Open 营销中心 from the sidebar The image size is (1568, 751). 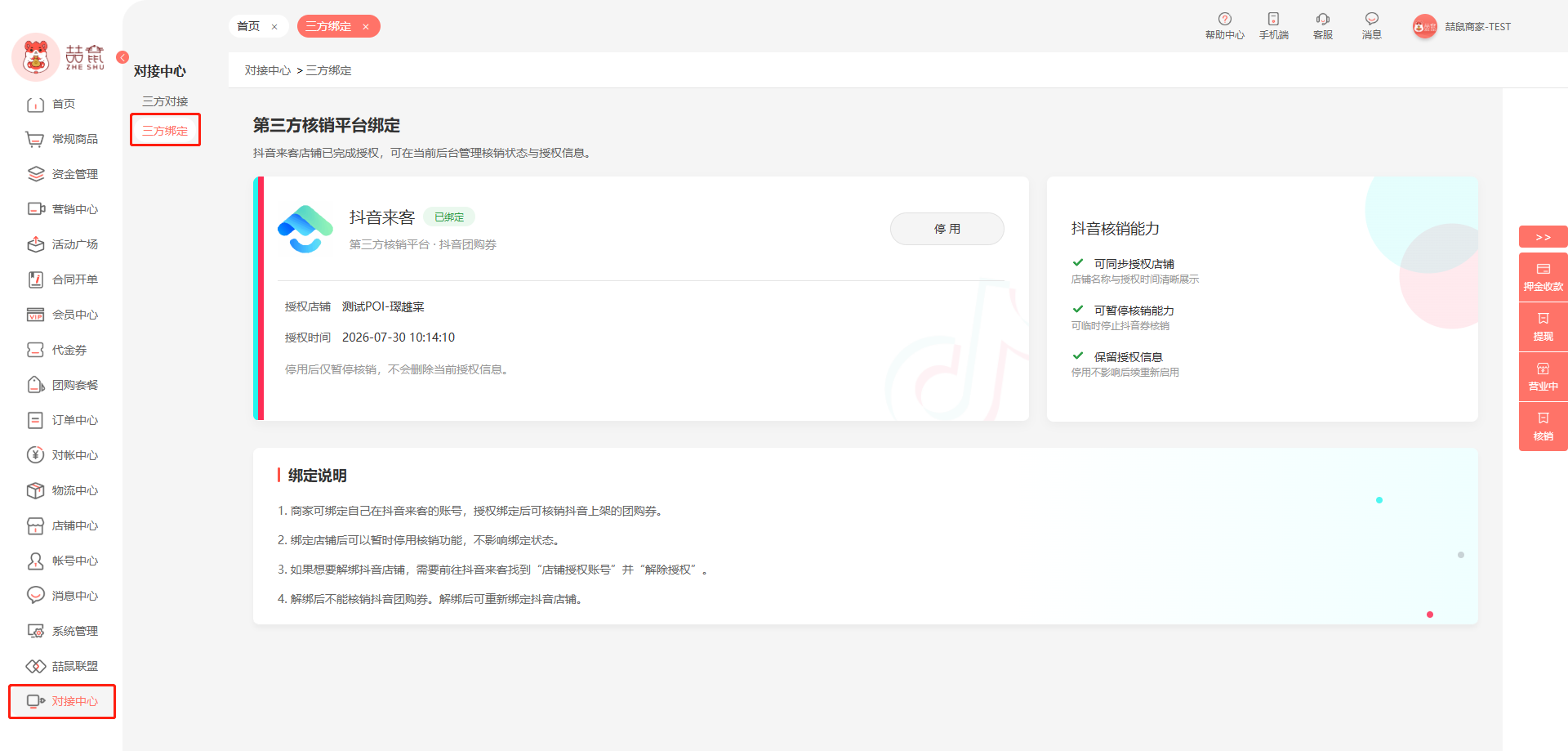click(62, 209)
